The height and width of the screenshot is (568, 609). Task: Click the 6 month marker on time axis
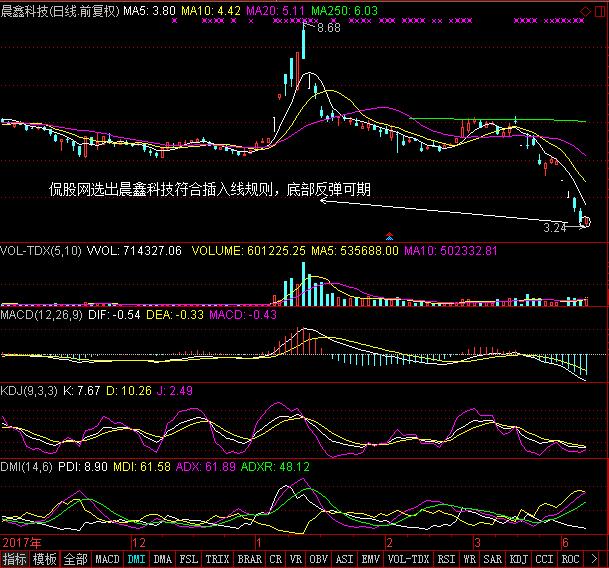(x=566, y=543)
